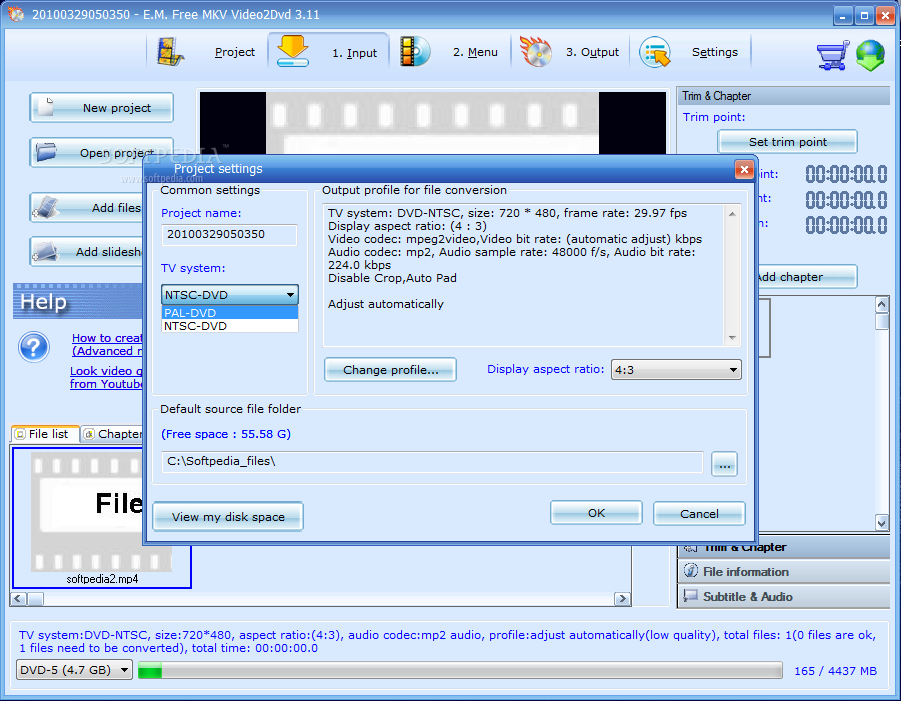The image size is (901, 701).
Task: Click the Subtitle & Audio panel icon
Action: (690, 596)
